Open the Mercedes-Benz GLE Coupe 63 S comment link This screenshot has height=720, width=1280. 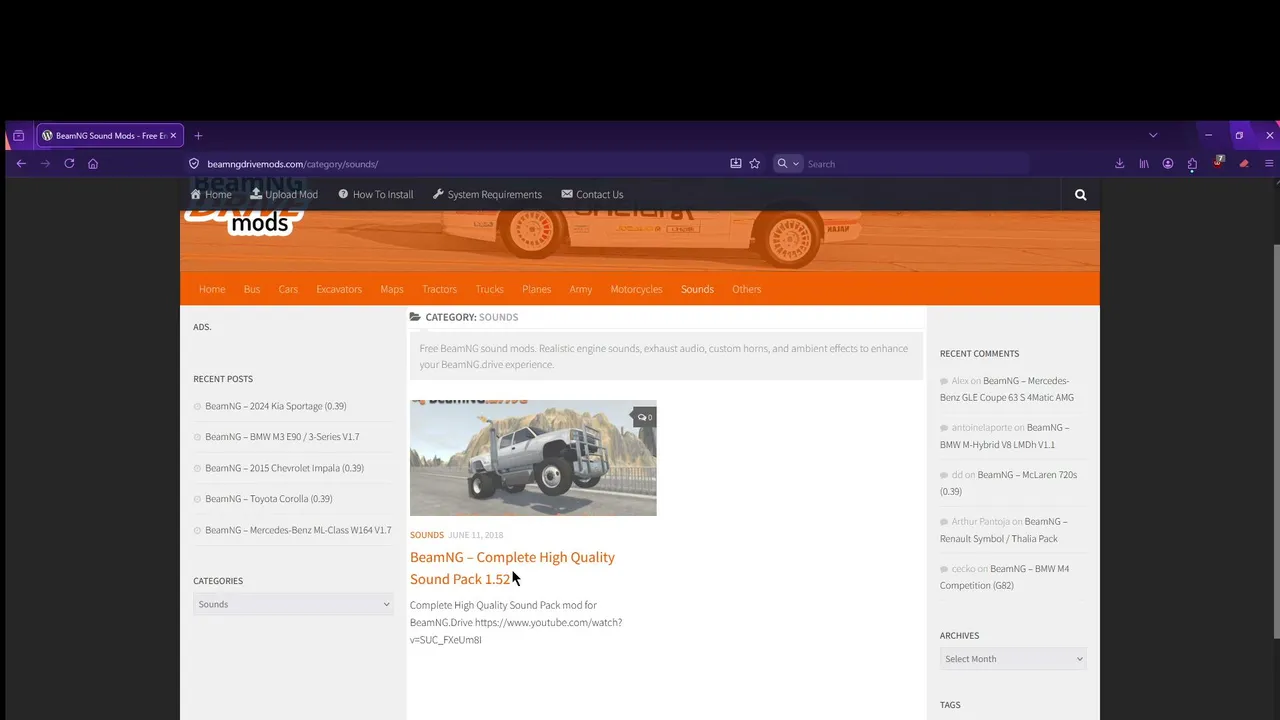click(1007, 389)
